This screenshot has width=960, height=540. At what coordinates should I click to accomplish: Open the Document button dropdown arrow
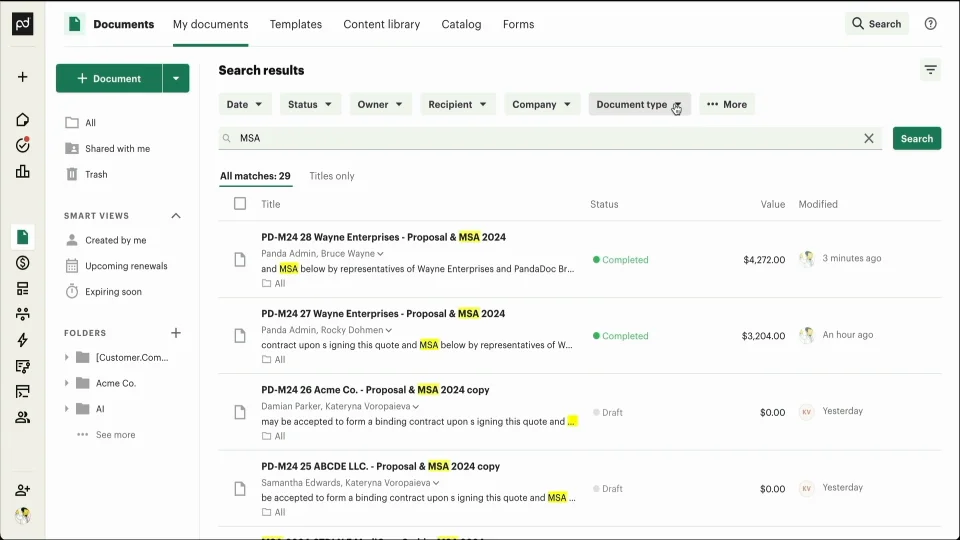tap(176, 78)
